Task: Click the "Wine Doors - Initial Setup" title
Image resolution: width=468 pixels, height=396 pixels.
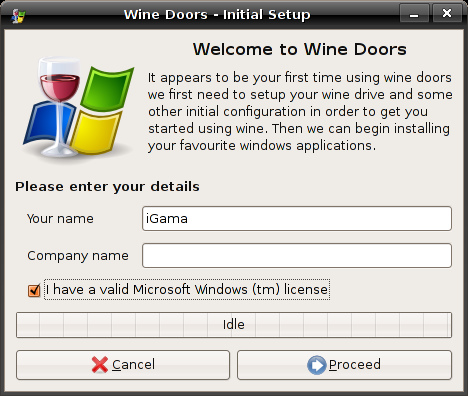Action: pos(217,15)
